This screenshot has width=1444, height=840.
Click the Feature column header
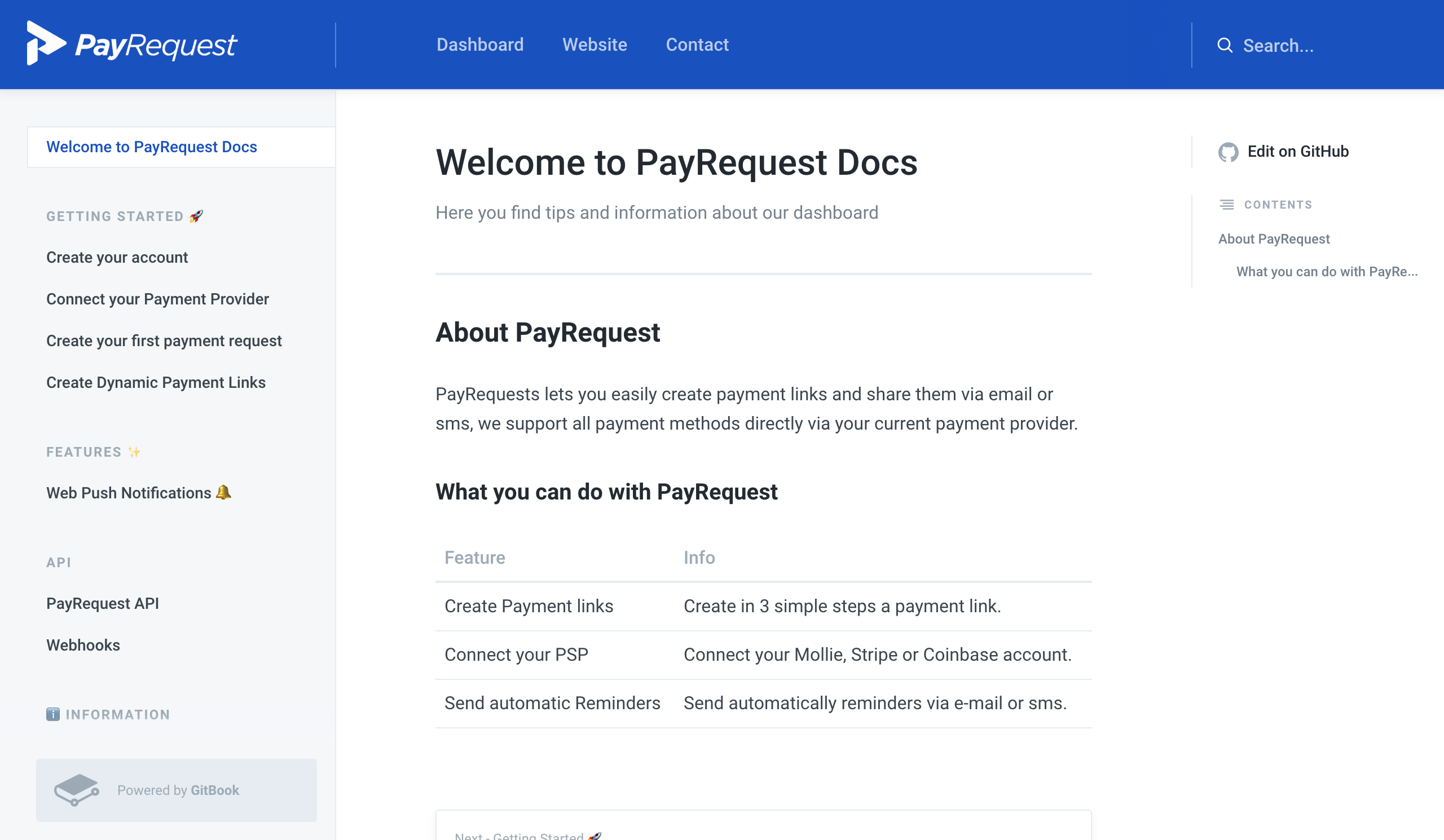474,557
